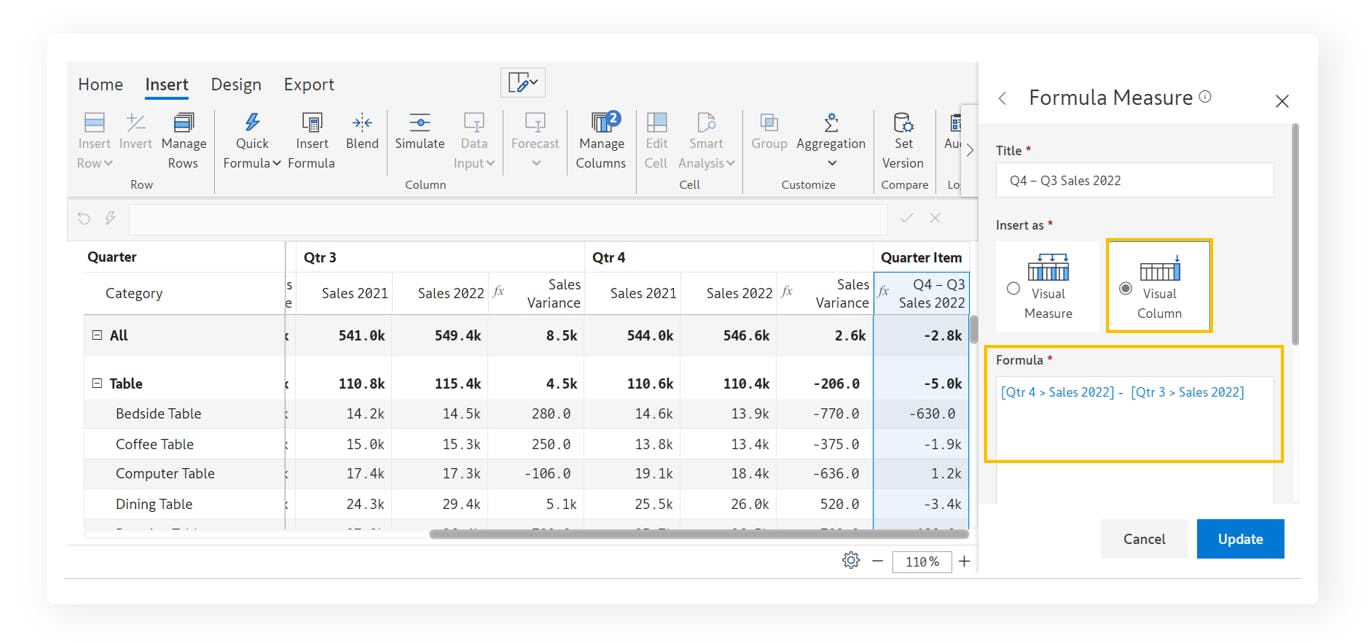Click the Update button
Screen dimensions: 1368x643
click(x=1240, y=539)
